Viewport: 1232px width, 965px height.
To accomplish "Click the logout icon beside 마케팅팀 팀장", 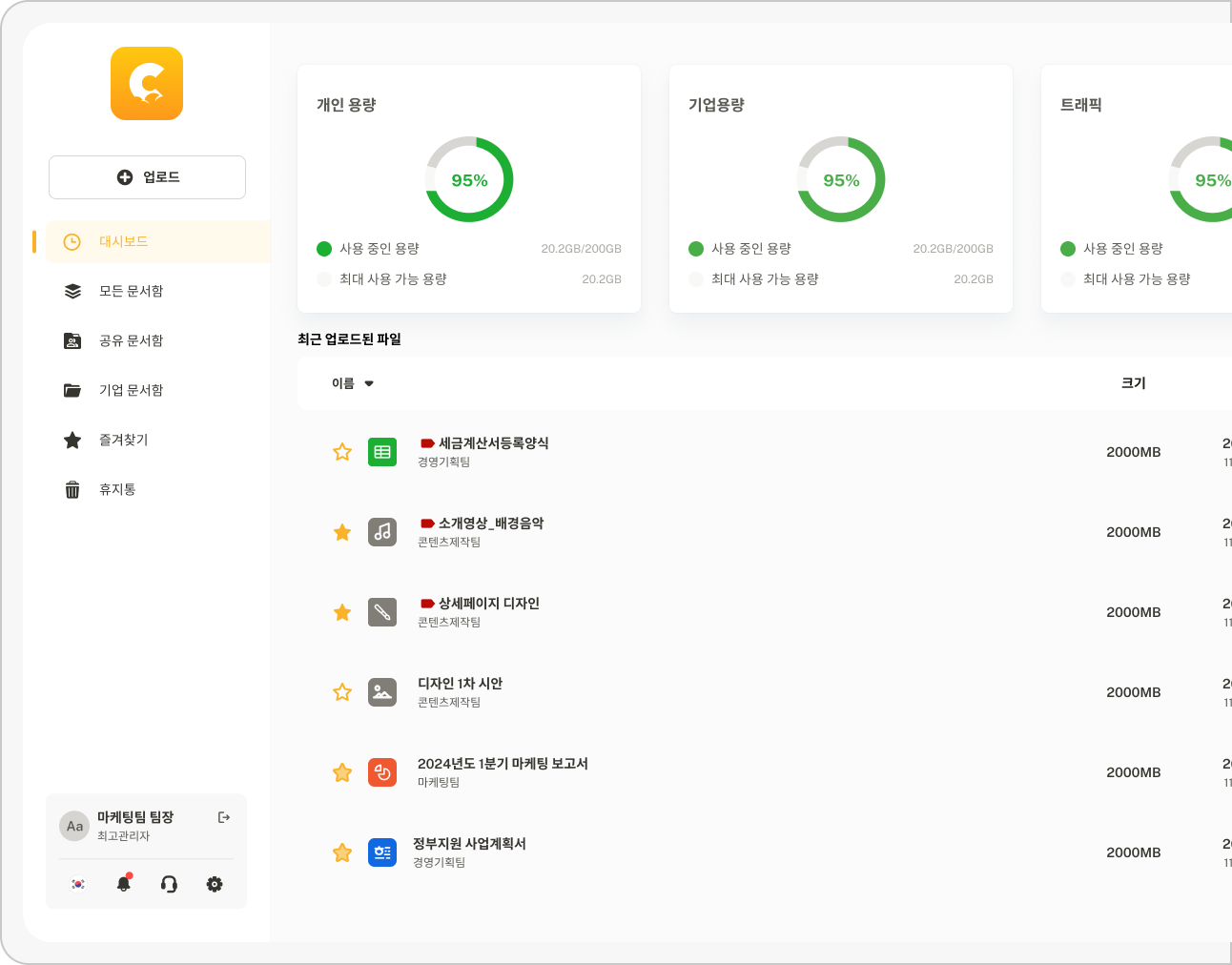I will pyautogui.click(x=224, y=817).
